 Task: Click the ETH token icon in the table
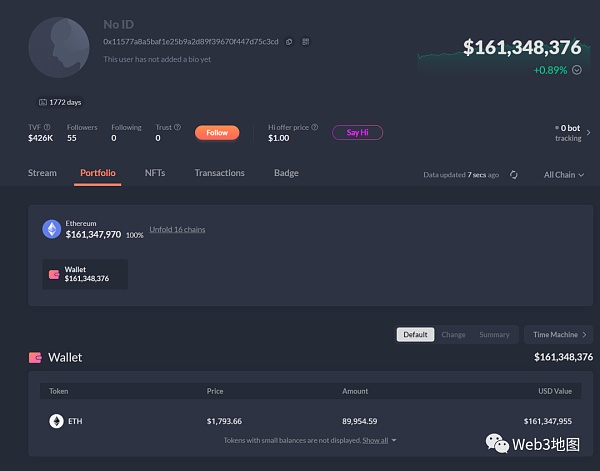pyautogui.click(x=57, y=421)
